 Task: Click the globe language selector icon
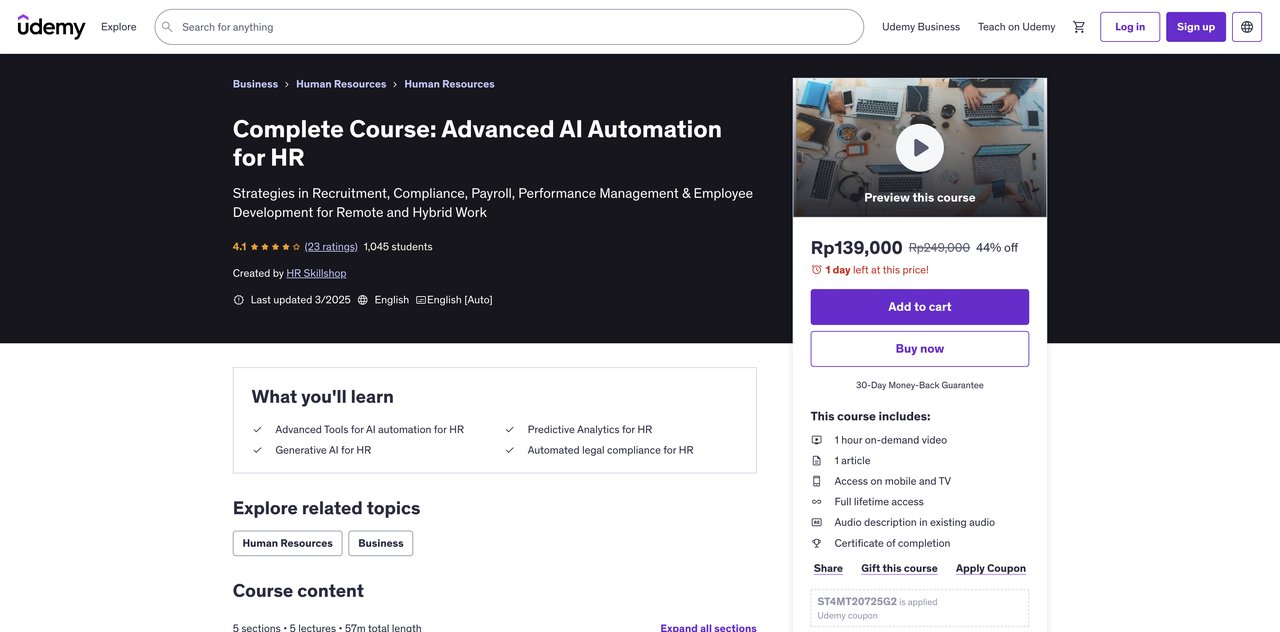(1247, 27)
